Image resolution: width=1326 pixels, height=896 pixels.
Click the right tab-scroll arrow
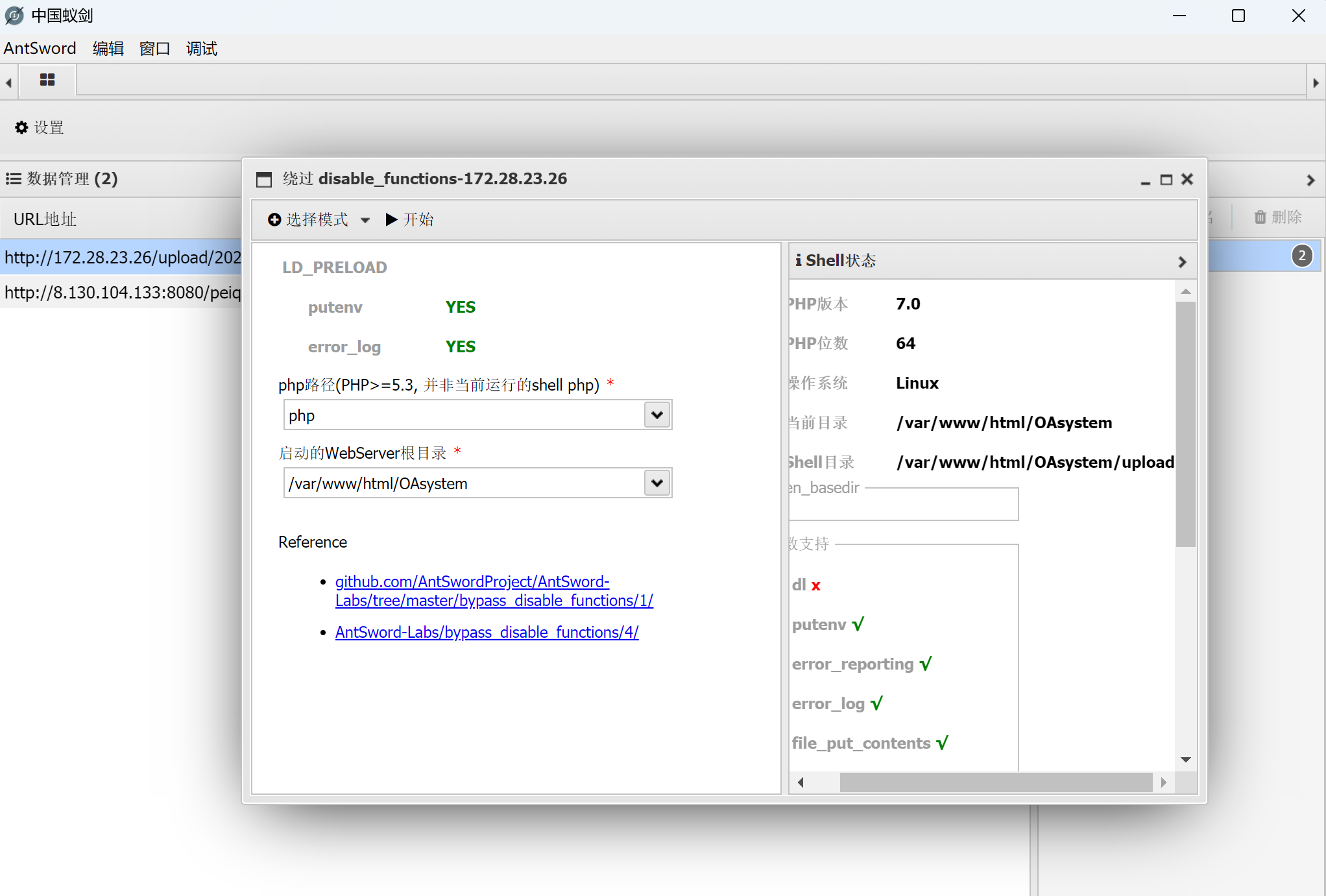1316,83
